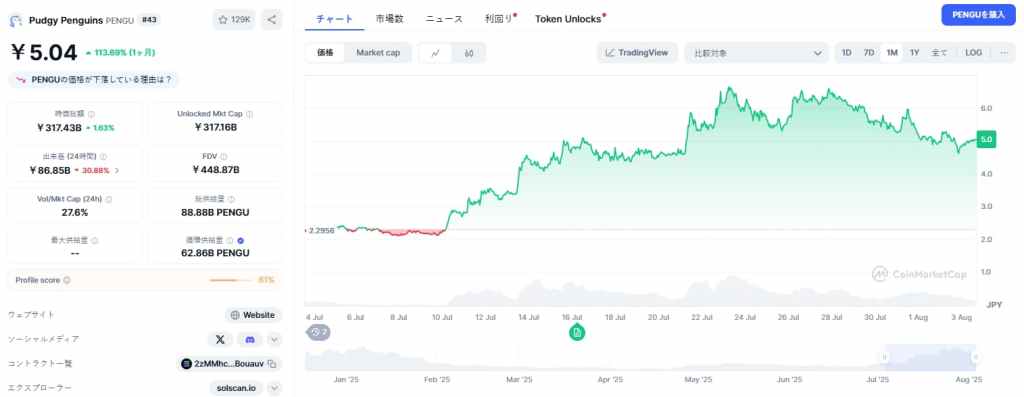1024x397 pixels.
Task: Click the ¥448.87B FDV value
Action: [x=216, y=170]
